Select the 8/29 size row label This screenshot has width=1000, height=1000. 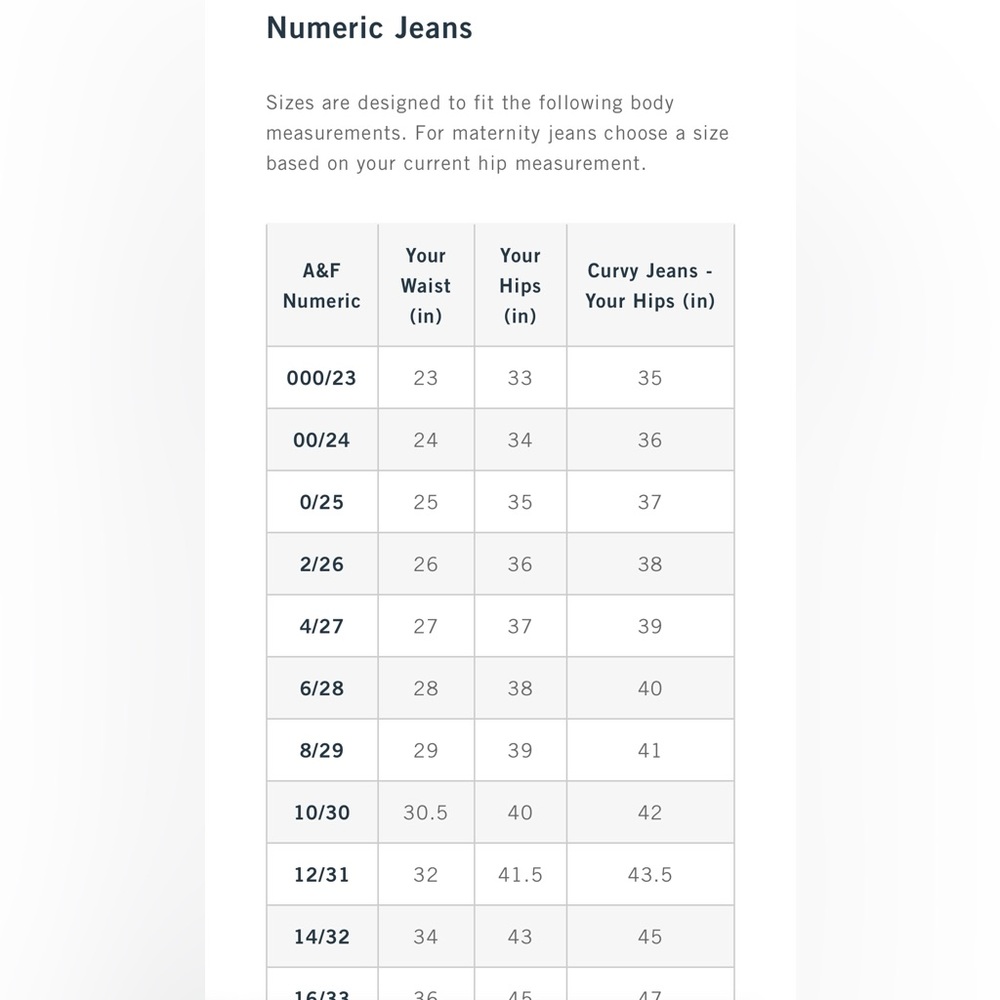click(321, 750)
